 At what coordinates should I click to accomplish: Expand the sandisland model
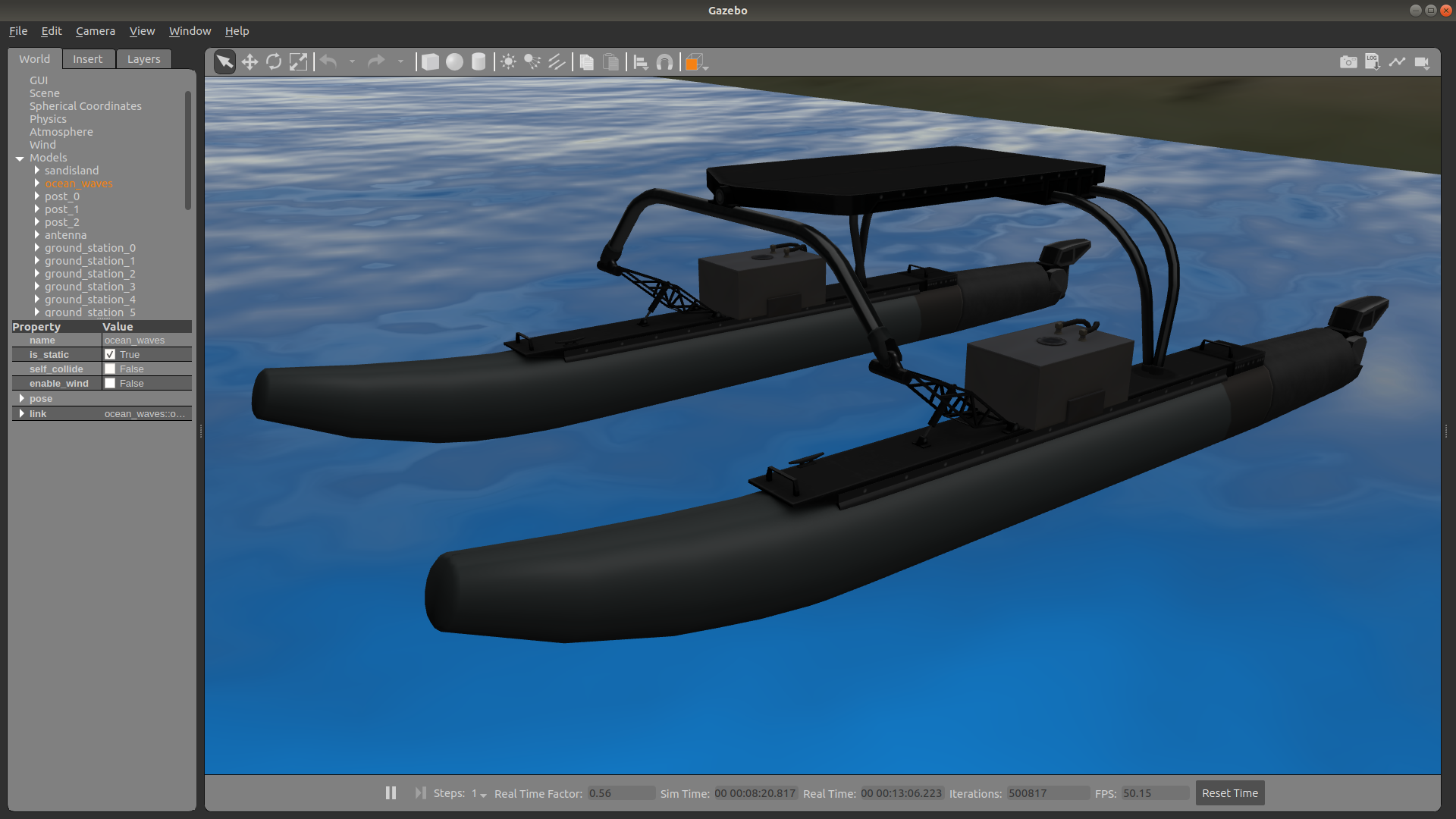[36, 171]
